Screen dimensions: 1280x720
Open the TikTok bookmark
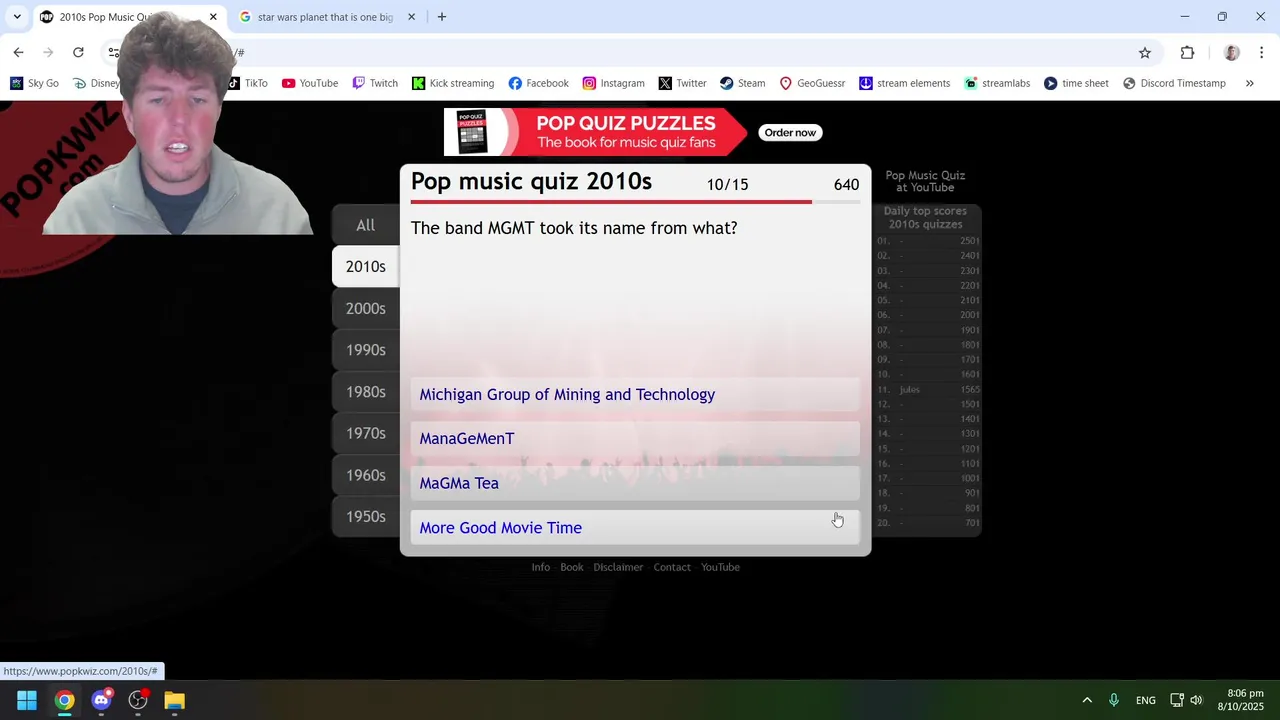(249, 83)
